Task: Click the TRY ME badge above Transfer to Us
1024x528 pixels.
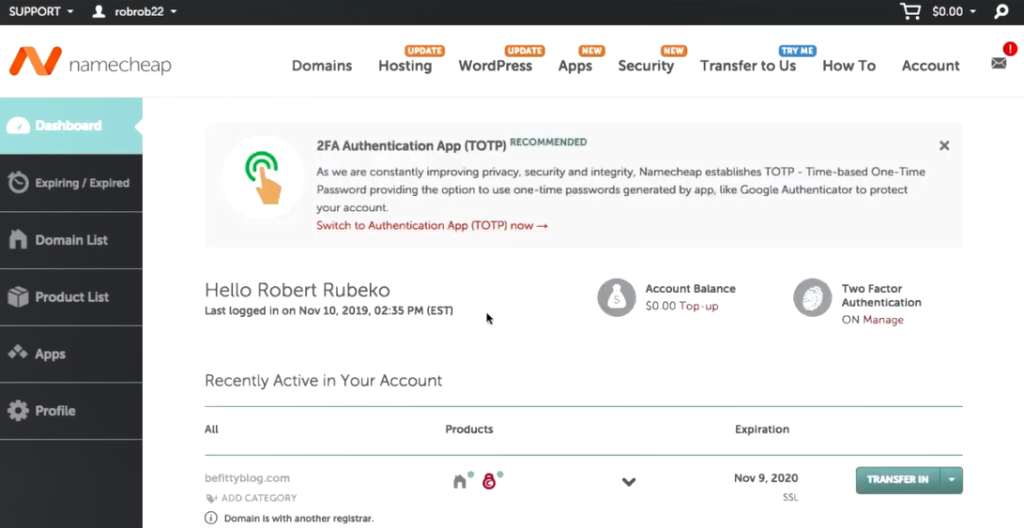Action: click(797, 50)
